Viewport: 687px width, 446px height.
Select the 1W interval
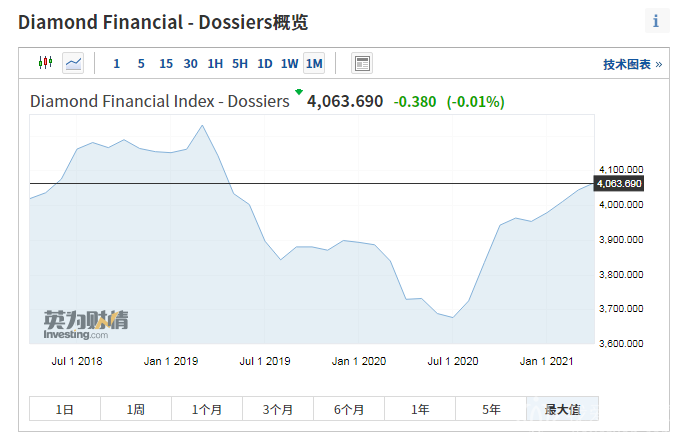[x=289, y=64]
